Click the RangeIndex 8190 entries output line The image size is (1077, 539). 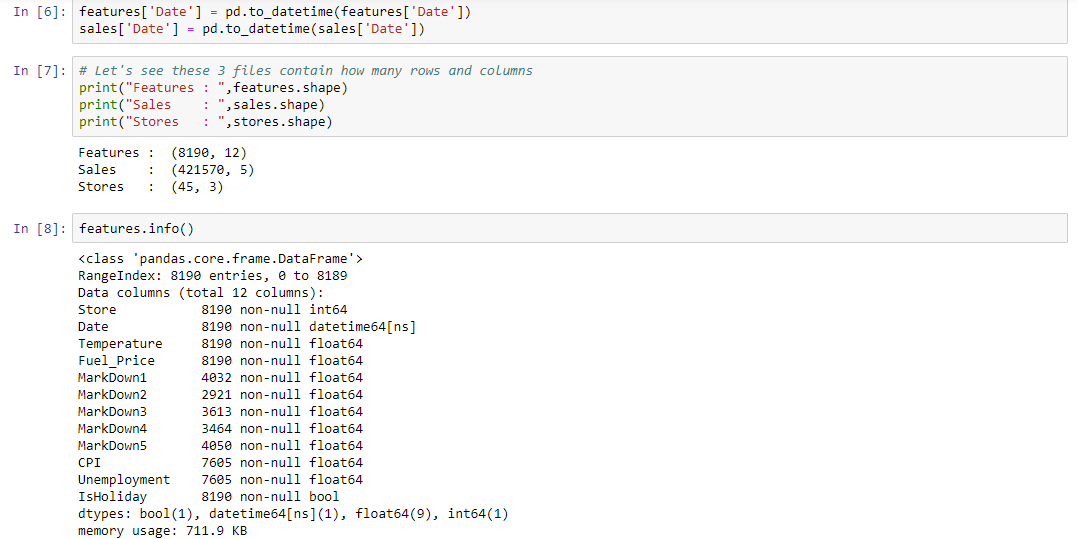tap(213, 276)
